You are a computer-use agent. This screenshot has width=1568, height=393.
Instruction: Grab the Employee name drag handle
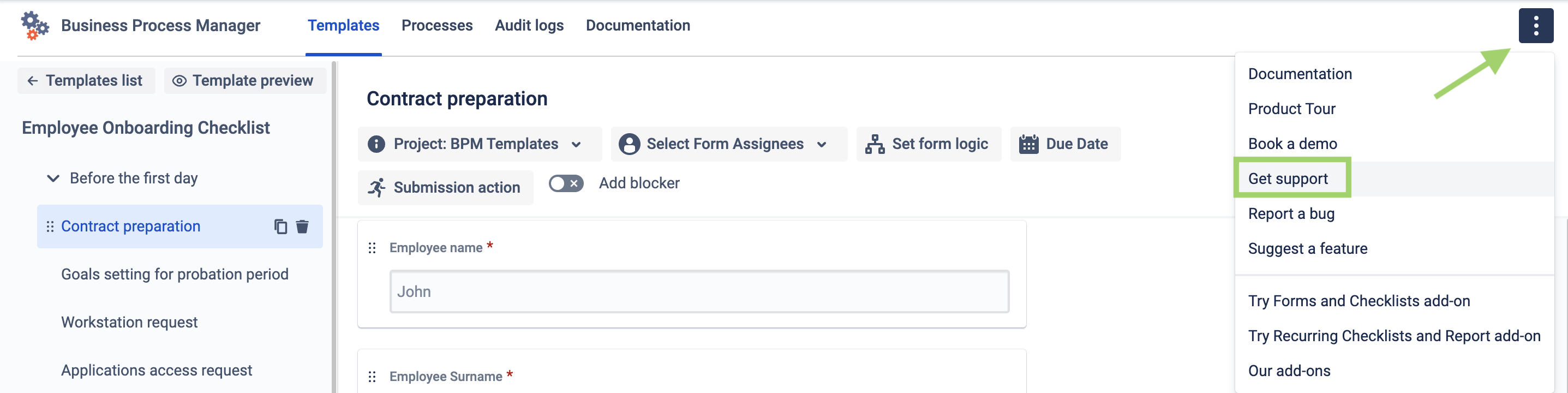coord(372,248)
